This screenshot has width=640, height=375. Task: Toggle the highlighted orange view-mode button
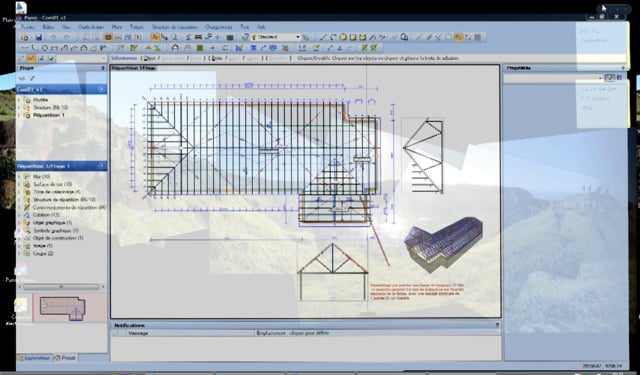[108, 38]
